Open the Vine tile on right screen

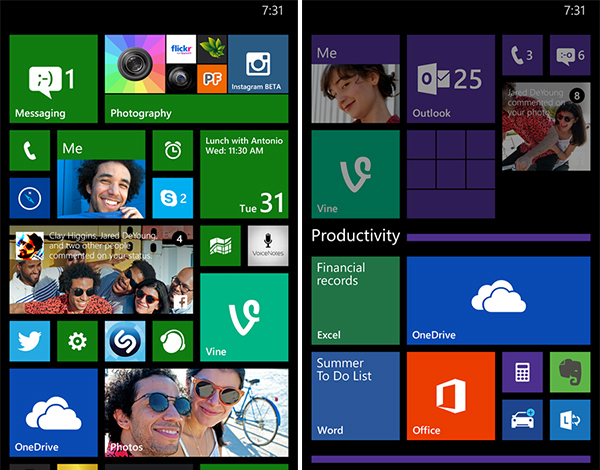pos(355,174)
